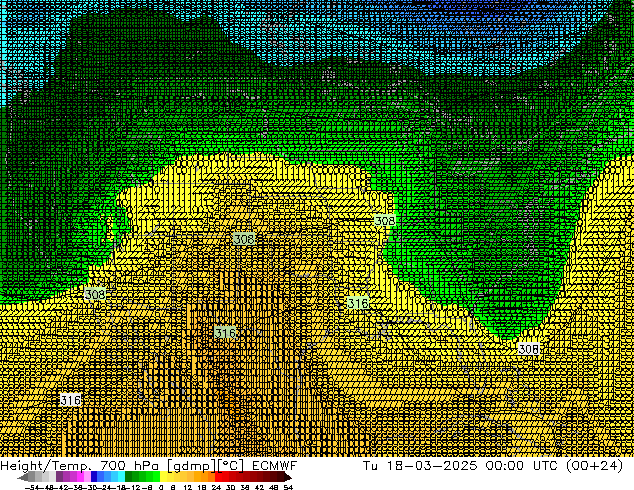Click the 308 contour label beside green region
Image resolution: width=634 pixels, height=490 pixels.
pos(385,221)
